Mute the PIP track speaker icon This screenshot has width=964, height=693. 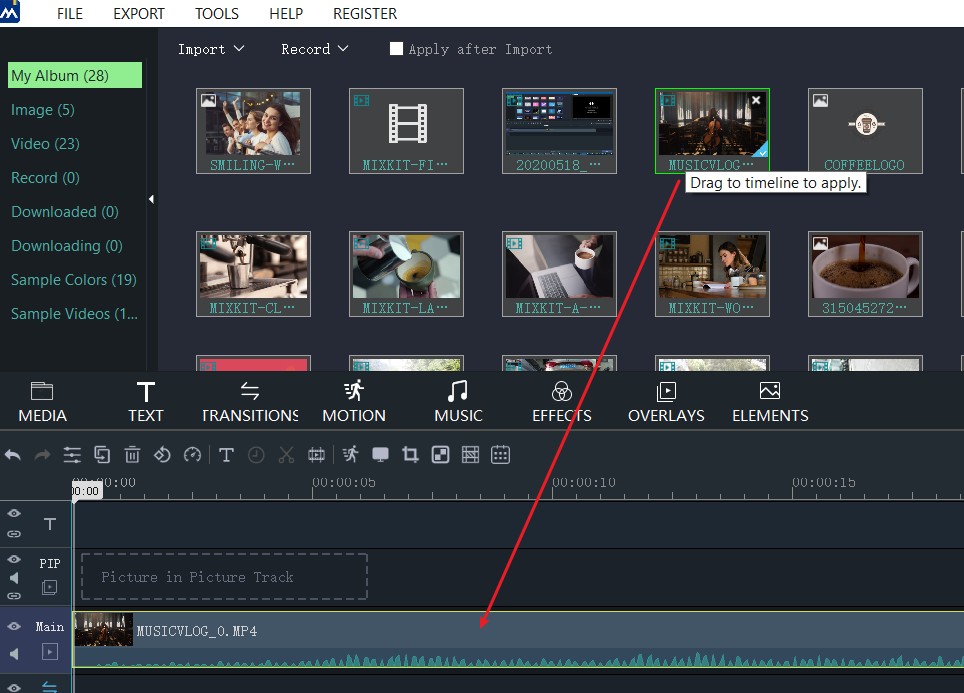(14, 576)
